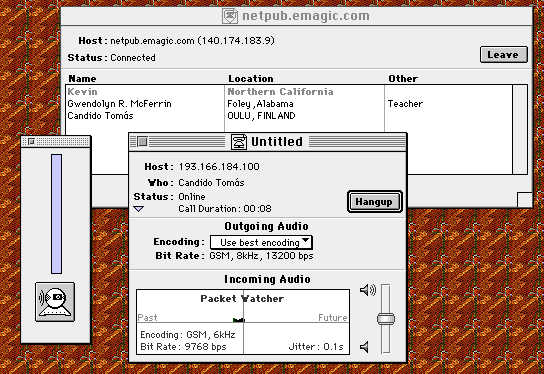Open the Encoding dropdown 'Use best encoding'

(261, 242)
